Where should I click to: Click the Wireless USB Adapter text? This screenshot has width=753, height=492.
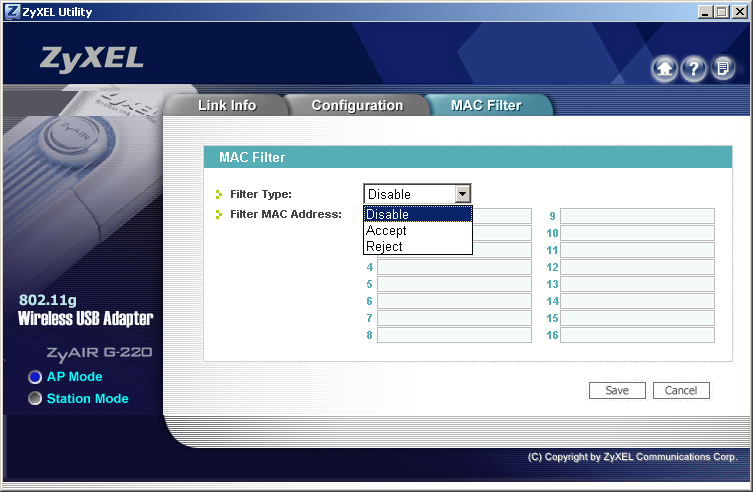coord(85,318)
